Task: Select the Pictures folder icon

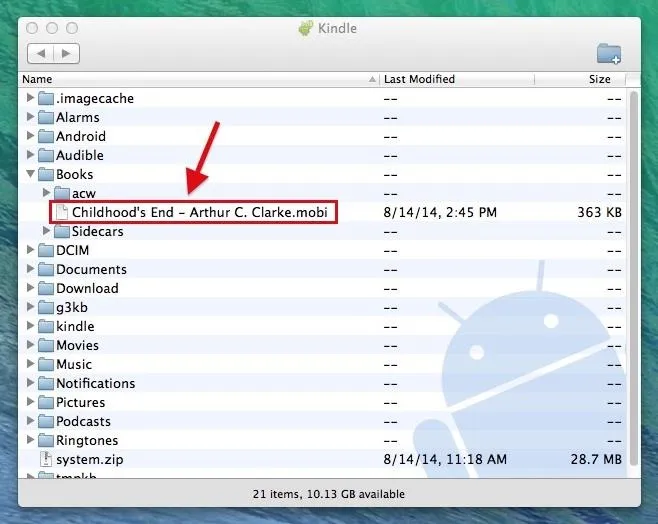Action: pos(46,402)
